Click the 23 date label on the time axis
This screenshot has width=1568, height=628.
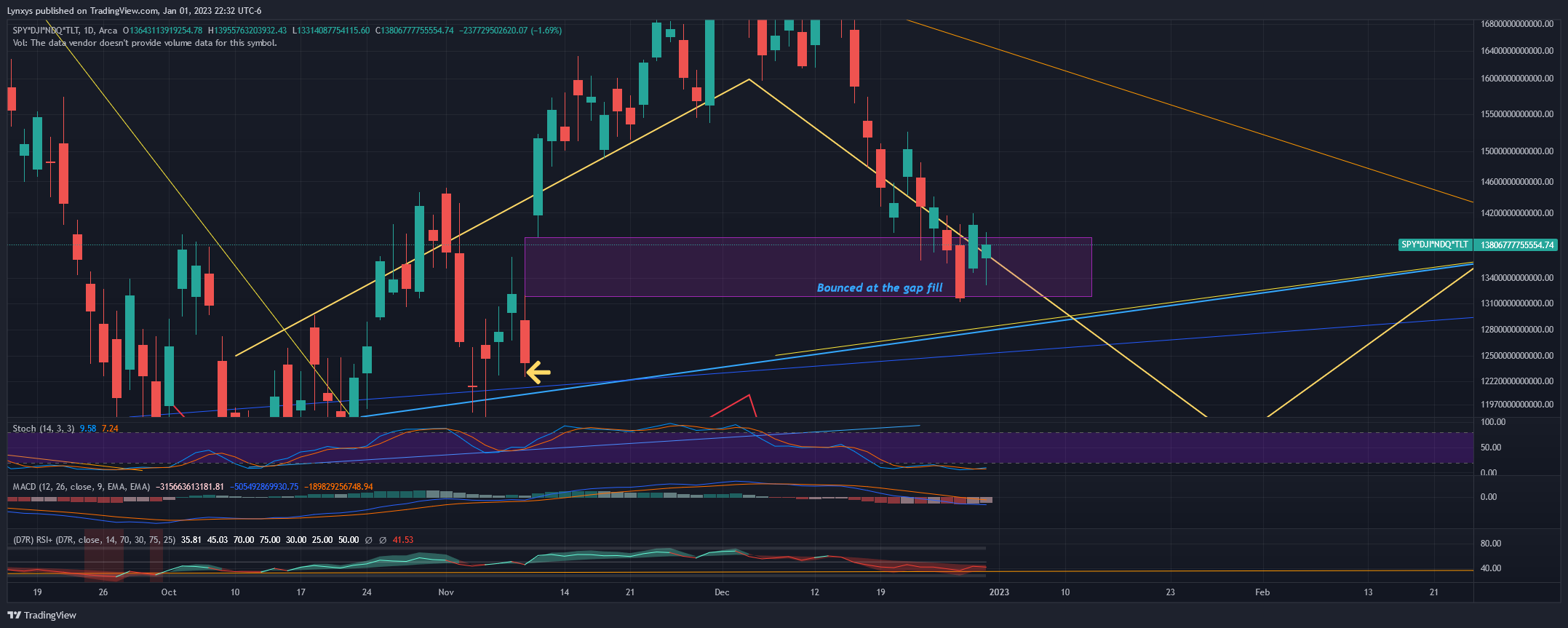[1170, 592]
